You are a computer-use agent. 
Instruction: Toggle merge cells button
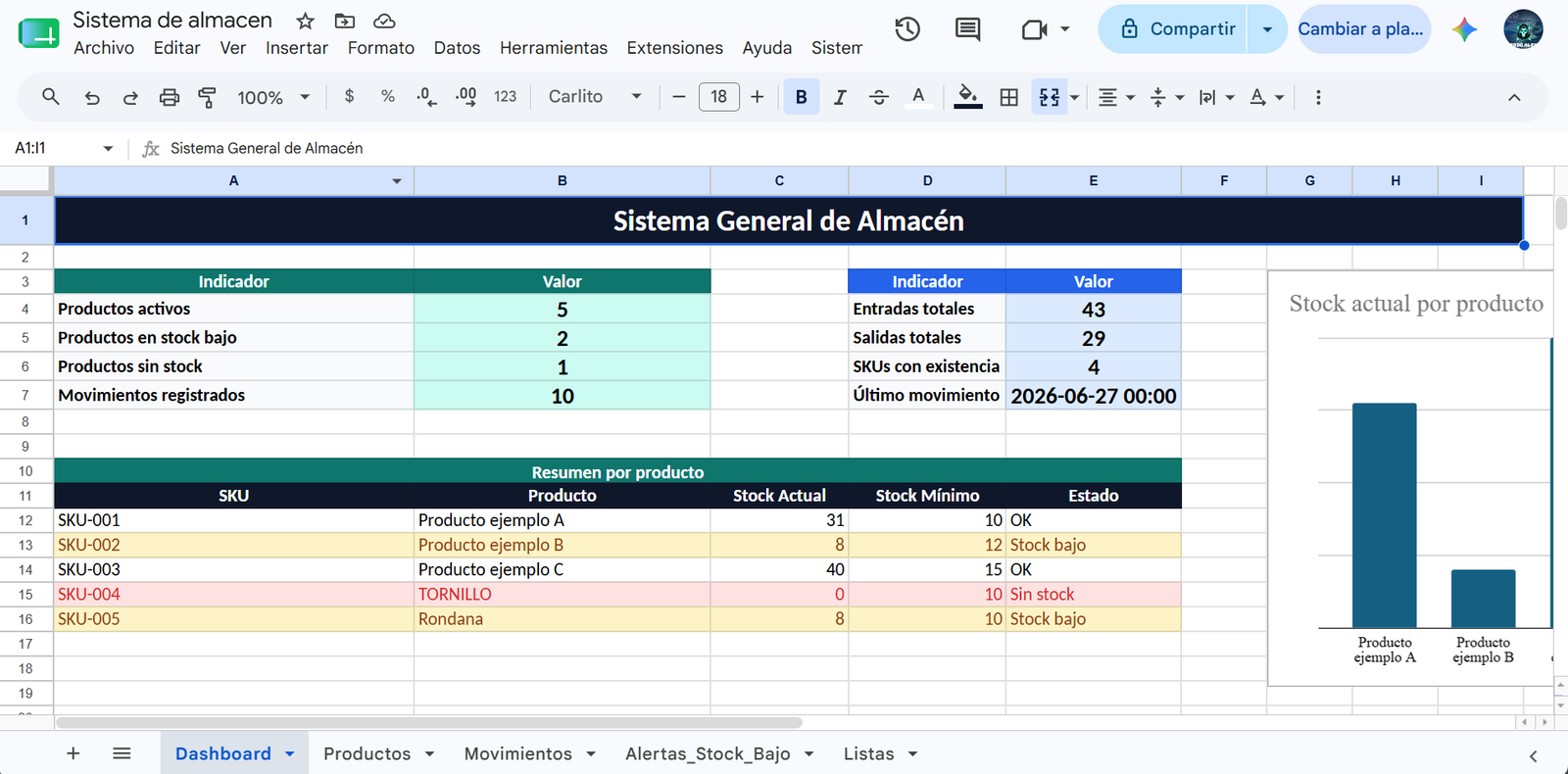[1050, 97]
